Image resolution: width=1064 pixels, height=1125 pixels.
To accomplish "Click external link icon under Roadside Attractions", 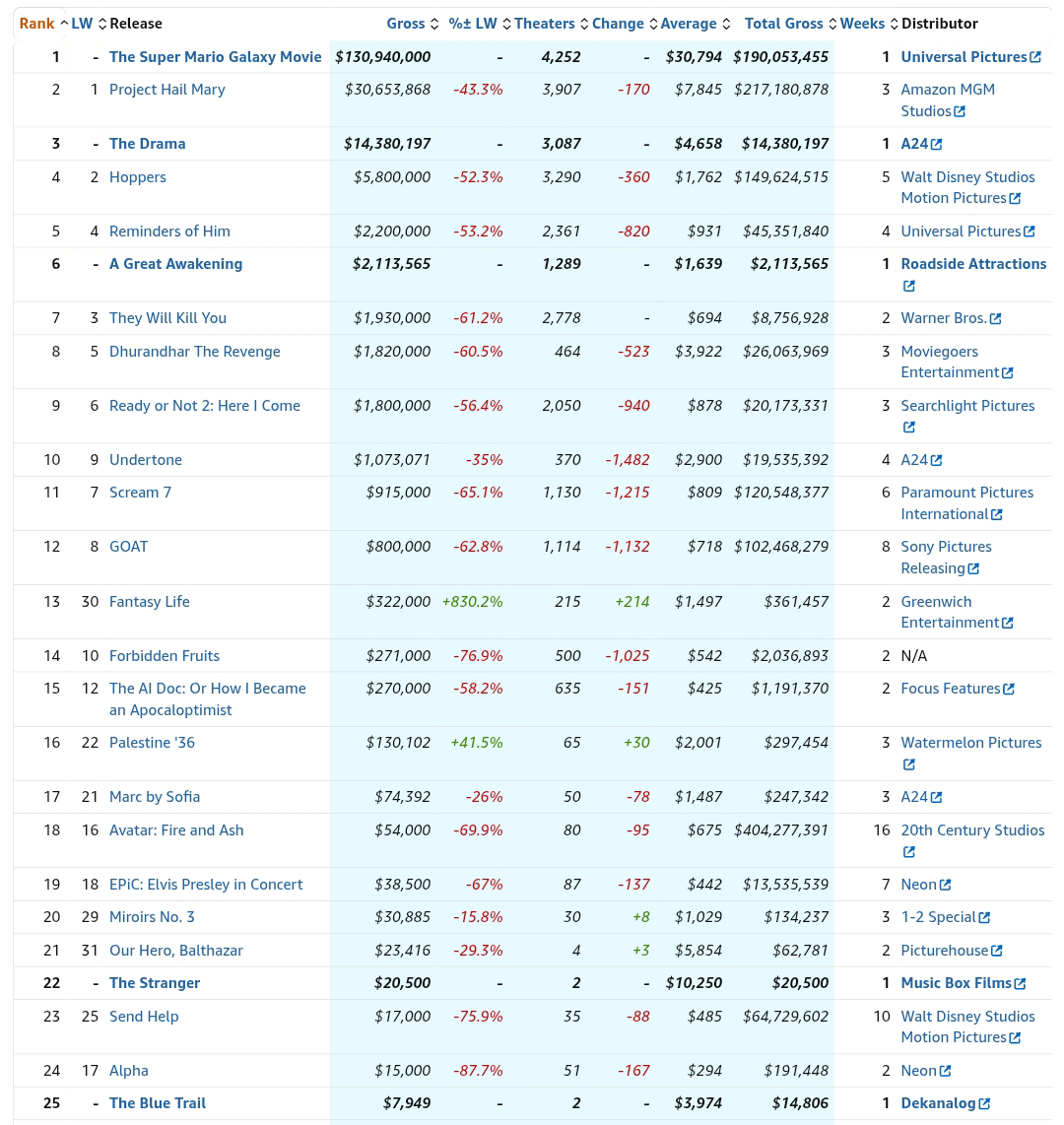I will pos(909,286).
